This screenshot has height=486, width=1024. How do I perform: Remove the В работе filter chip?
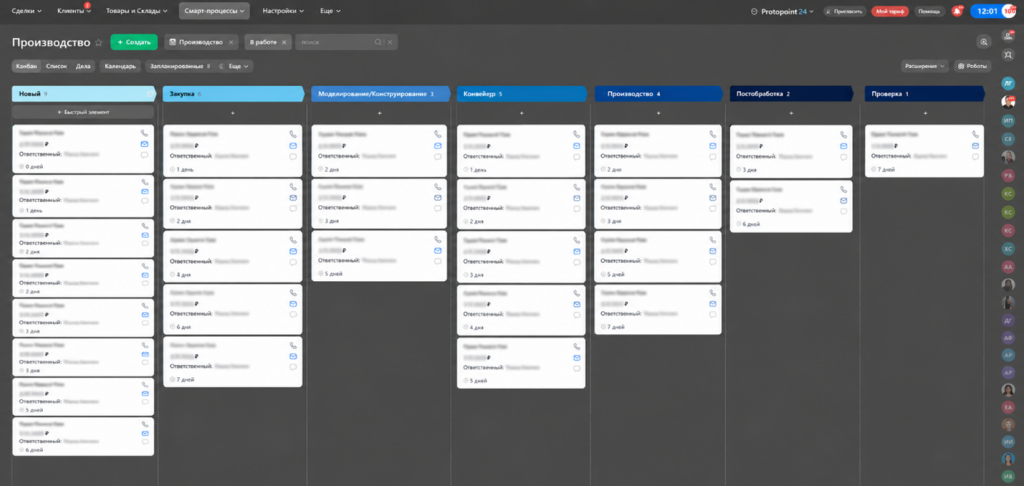coord(284,42)
